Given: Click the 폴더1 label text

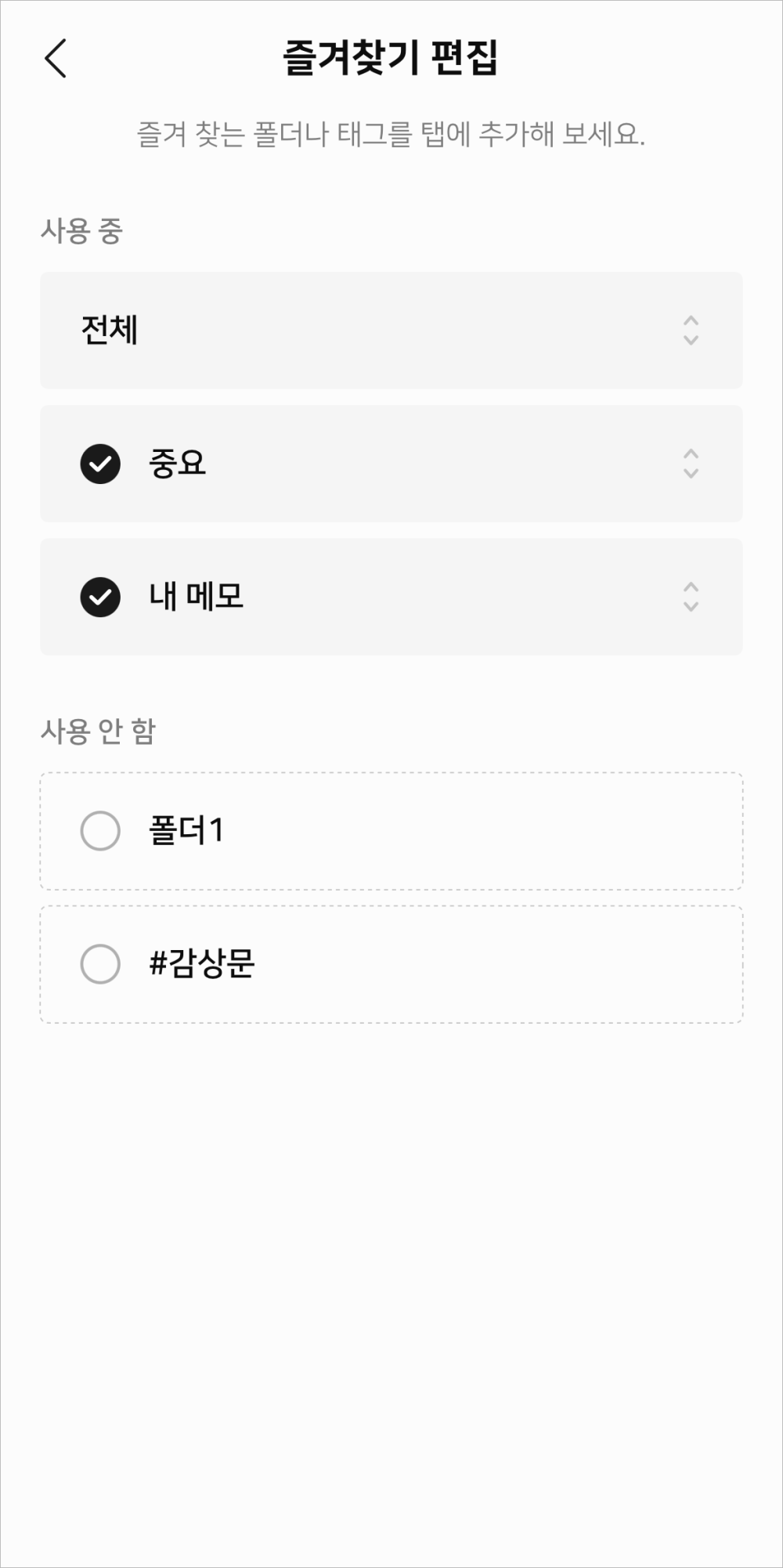Looking at the screenshot, I should point(186,830).
